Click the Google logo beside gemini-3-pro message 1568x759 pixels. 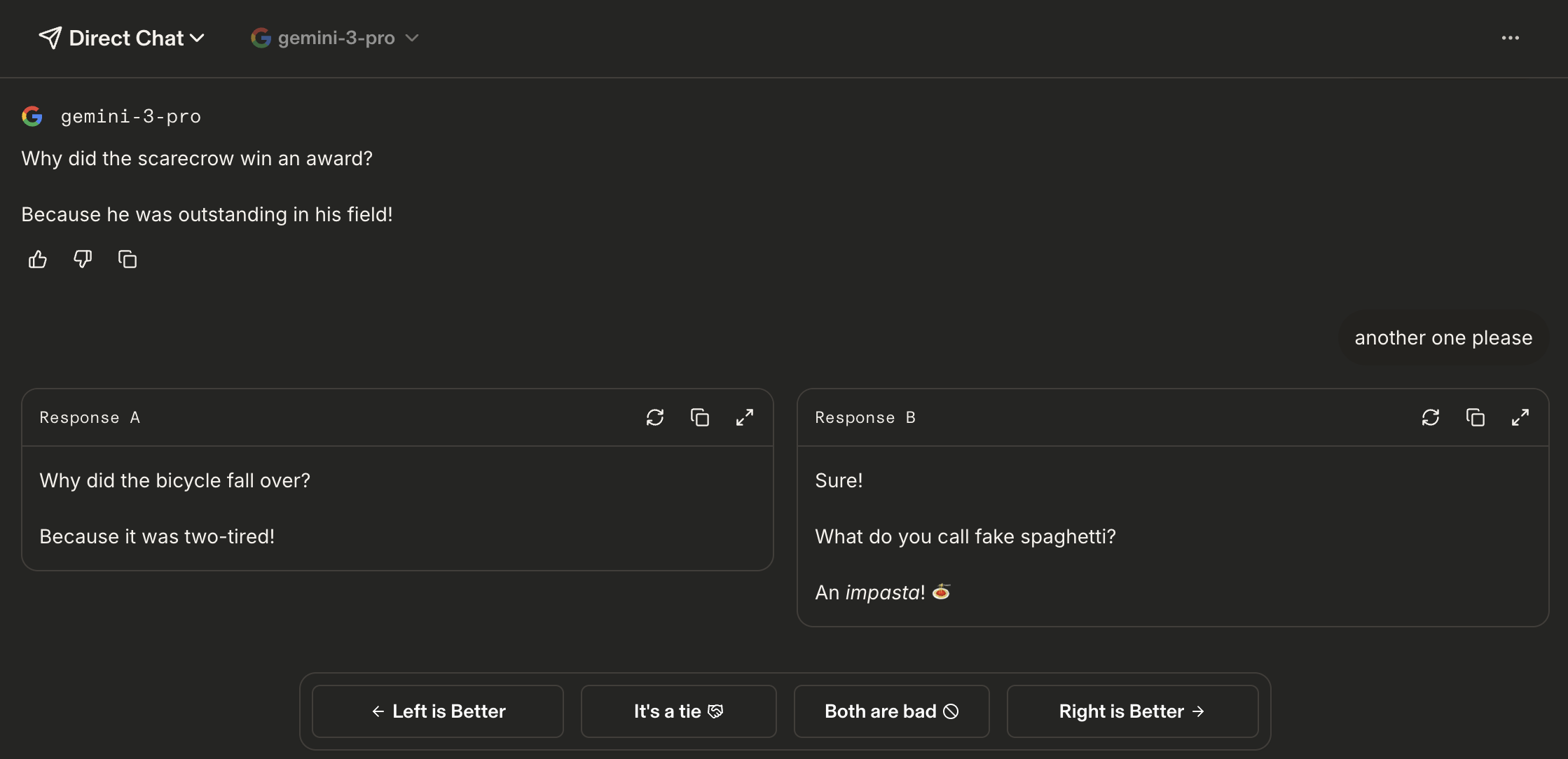pos(32,116)
